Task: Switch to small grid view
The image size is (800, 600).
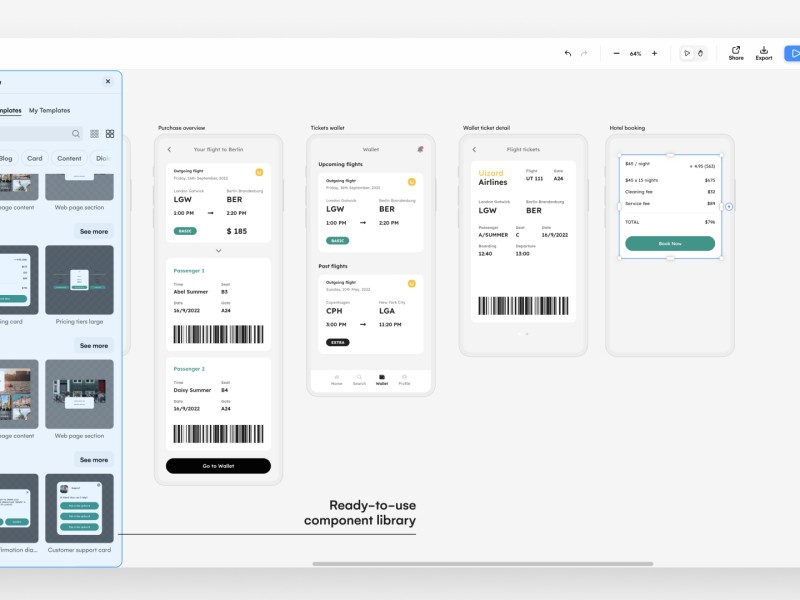Action: pyautogui.click(x=94, y=134)
